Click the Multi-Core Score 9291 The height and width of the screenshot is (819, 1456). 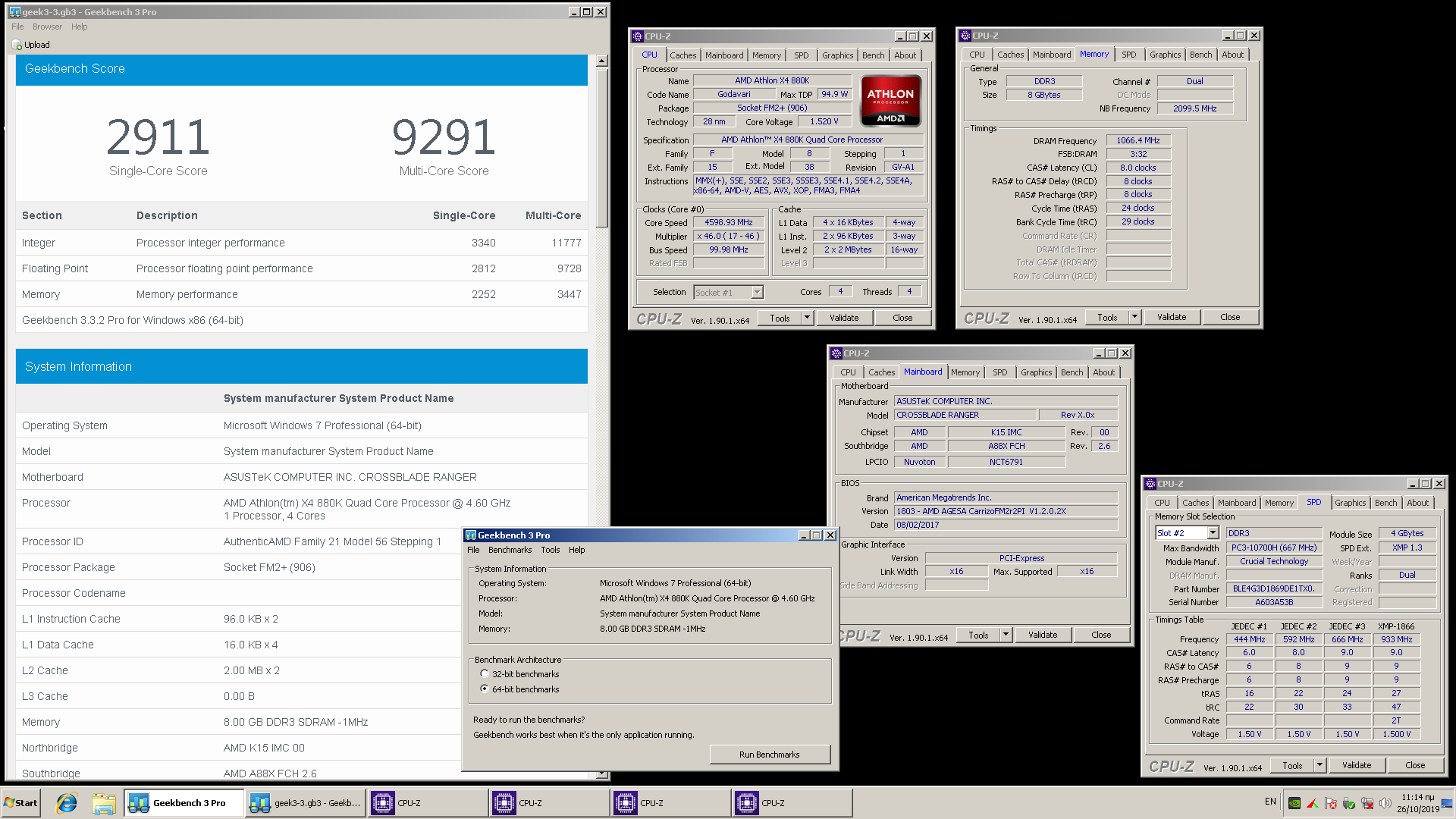[444, 137]
